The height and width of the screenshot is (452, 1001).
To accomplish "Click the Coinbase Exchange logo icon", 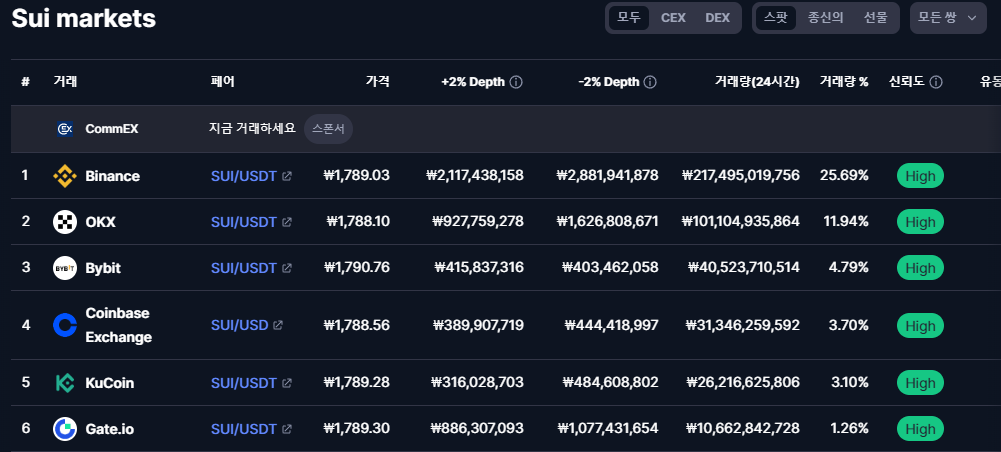I will (65, 325).
